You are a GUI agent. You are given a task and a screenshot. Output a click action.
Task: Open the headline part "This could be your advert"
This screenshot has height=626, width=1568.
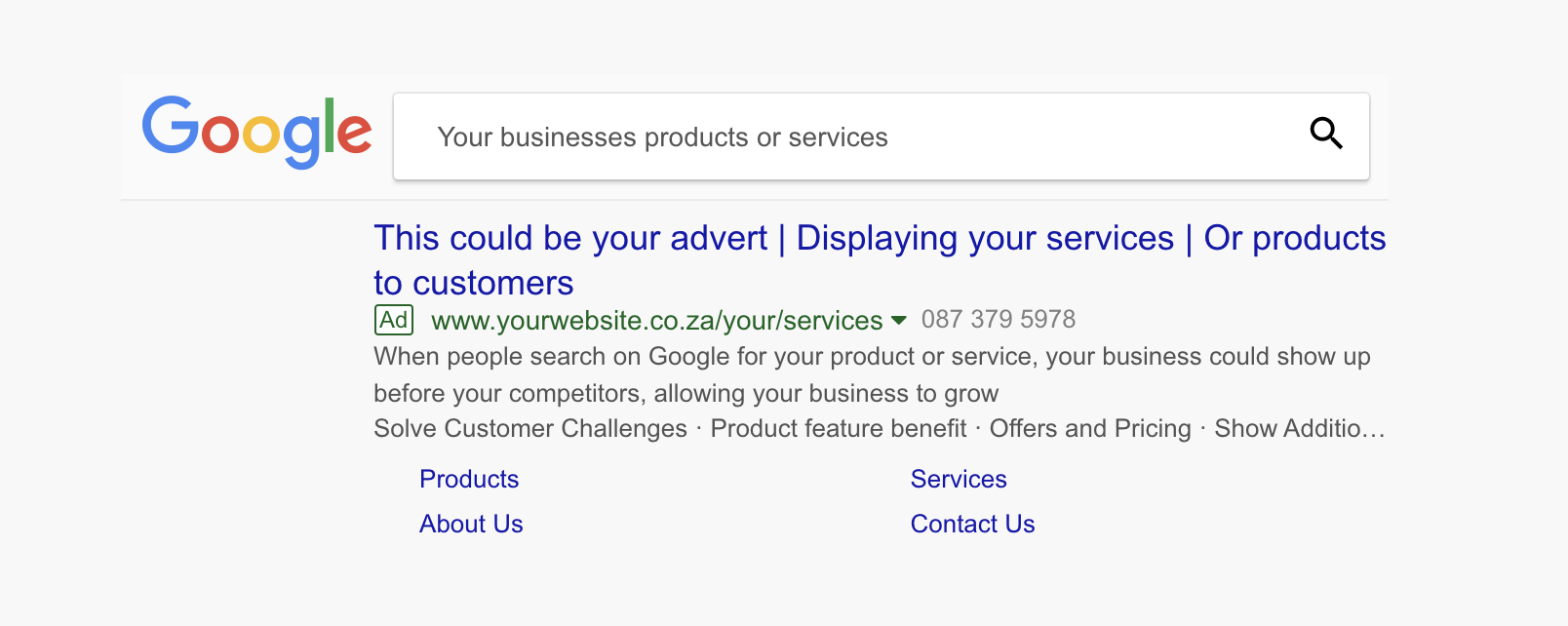(x=570, y=239)
